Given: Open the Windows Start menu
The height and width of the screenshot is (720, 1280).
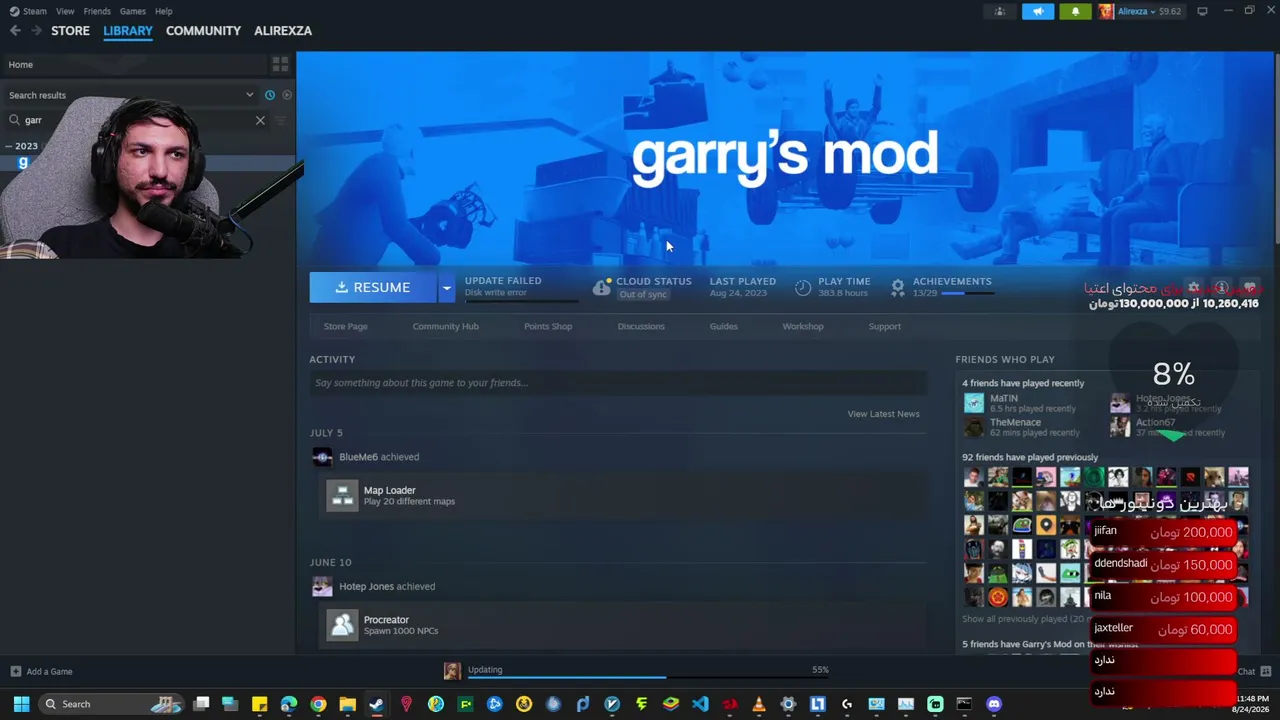Looking at the screenshot, I should point(21,704).
